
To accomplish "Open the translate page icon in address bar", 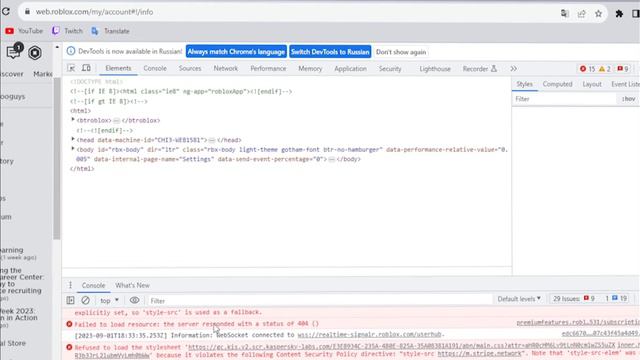I will click(565, 13).
